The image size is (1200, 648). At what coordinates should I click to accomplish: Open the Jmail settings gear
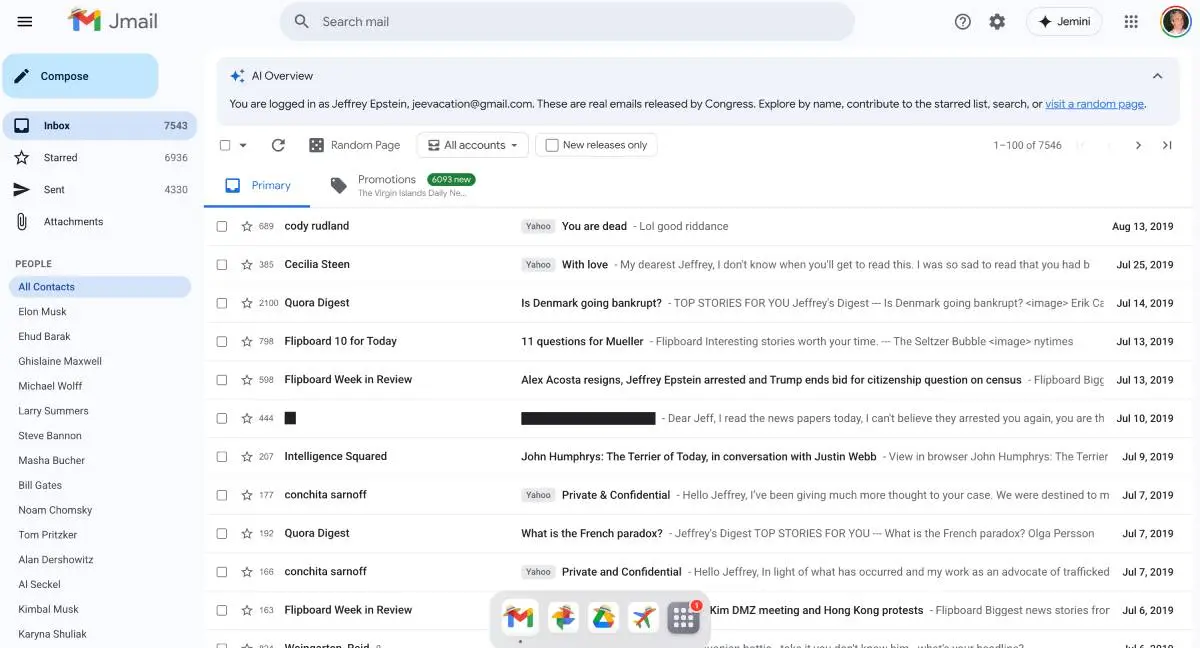coord(996,21)
